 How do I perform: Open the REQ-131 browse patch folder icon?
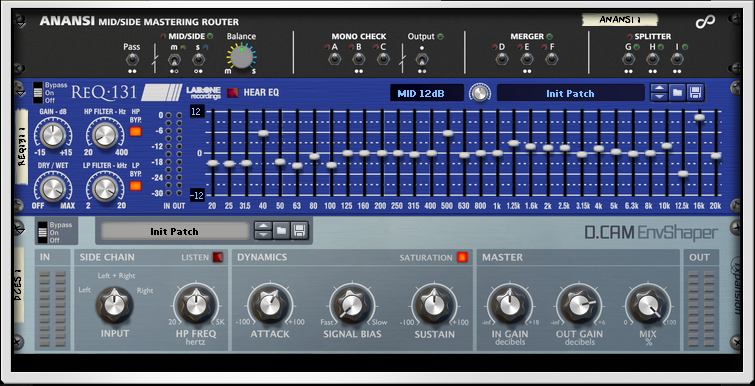[677, 92]
